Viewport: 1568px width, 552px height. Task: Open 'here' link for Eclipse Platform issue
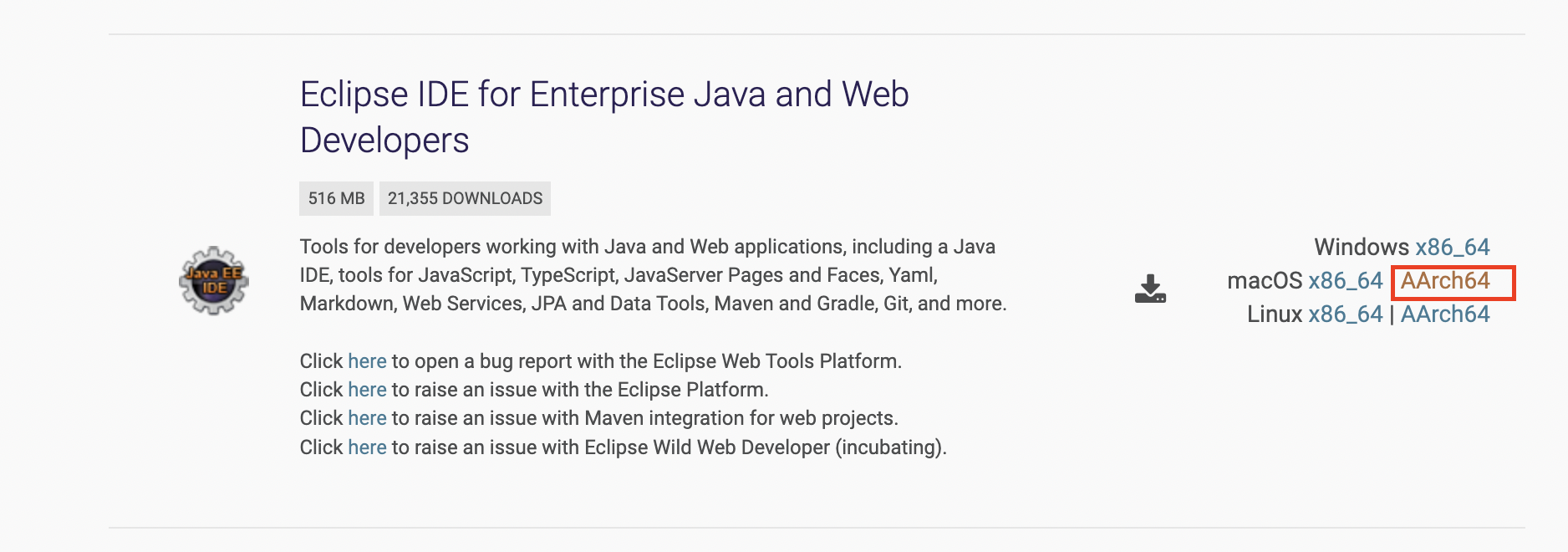367,389
